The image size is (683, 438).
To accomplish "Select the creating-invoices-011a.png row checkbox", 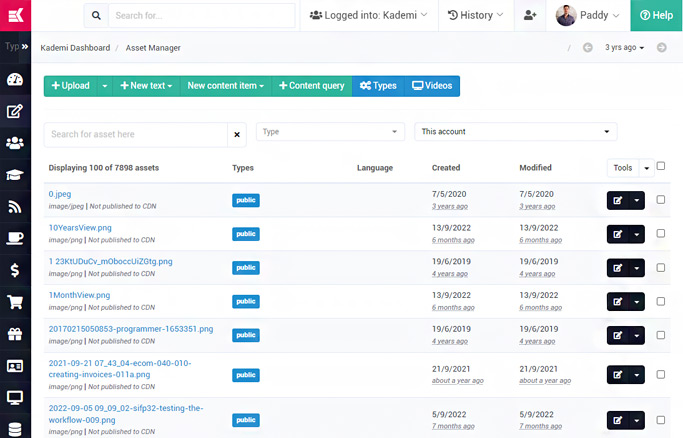I will coord(661,374).
